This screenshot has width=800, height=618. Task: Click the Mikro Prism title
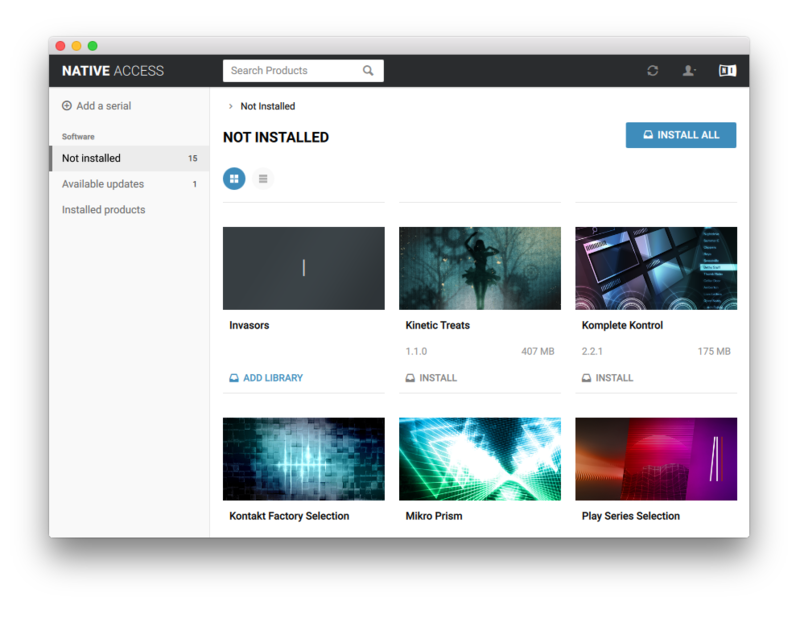(434, 516)
